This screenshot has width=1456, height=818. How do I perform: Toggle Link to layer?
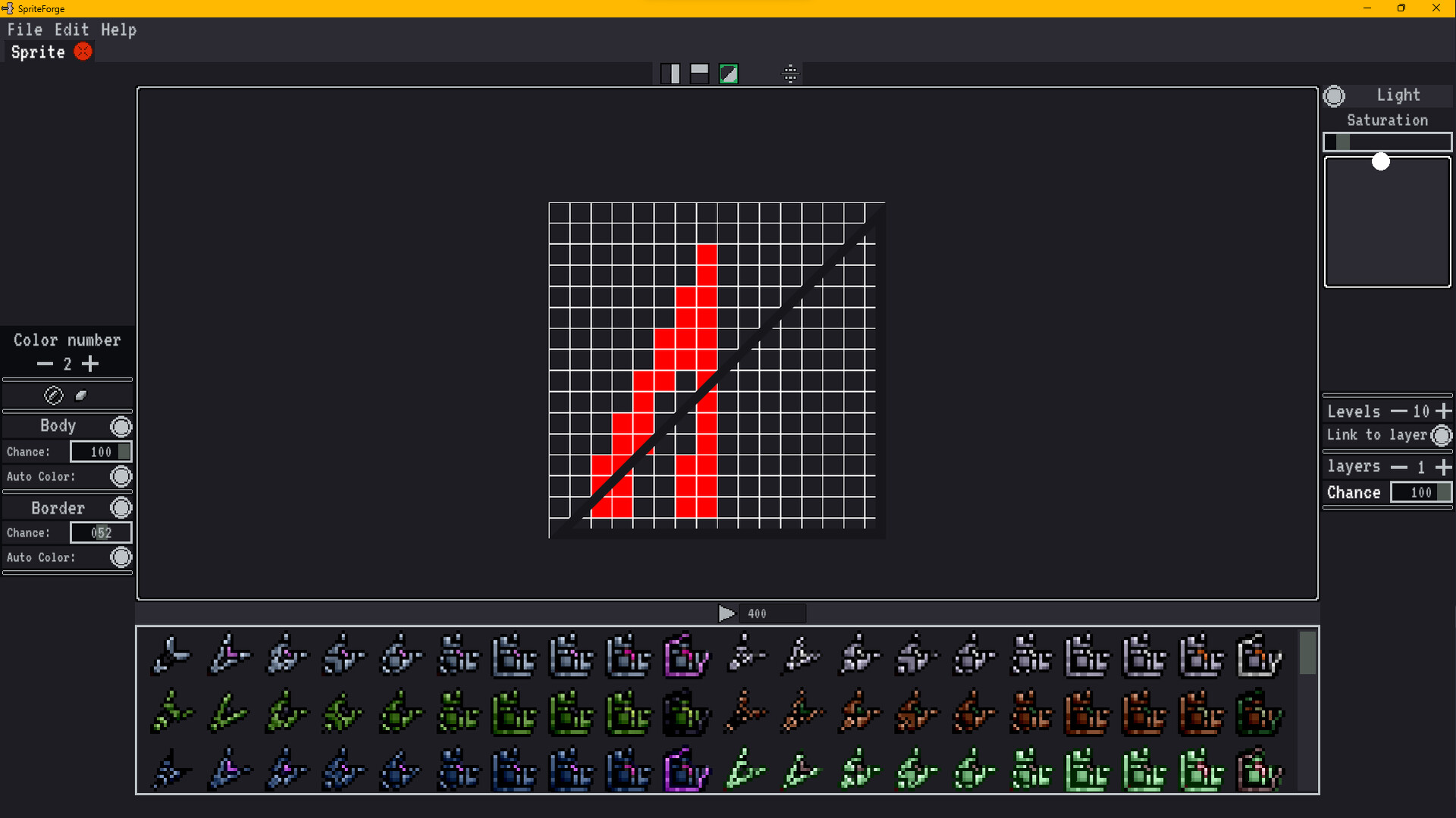coord(1442,435)
